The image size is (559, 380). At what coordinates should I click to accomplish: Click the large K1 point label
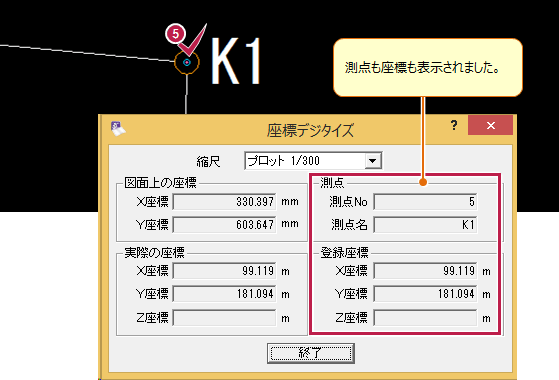(236, 61)
